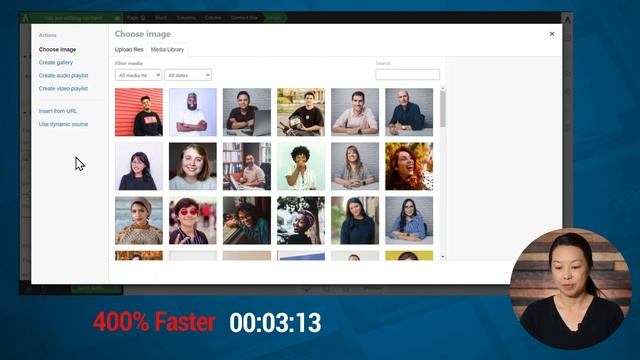Open the All dates filter dropdown
Image resolution: width=640 pixels, height=360 pixels.
pyautogui.click(x=188, y=75)
